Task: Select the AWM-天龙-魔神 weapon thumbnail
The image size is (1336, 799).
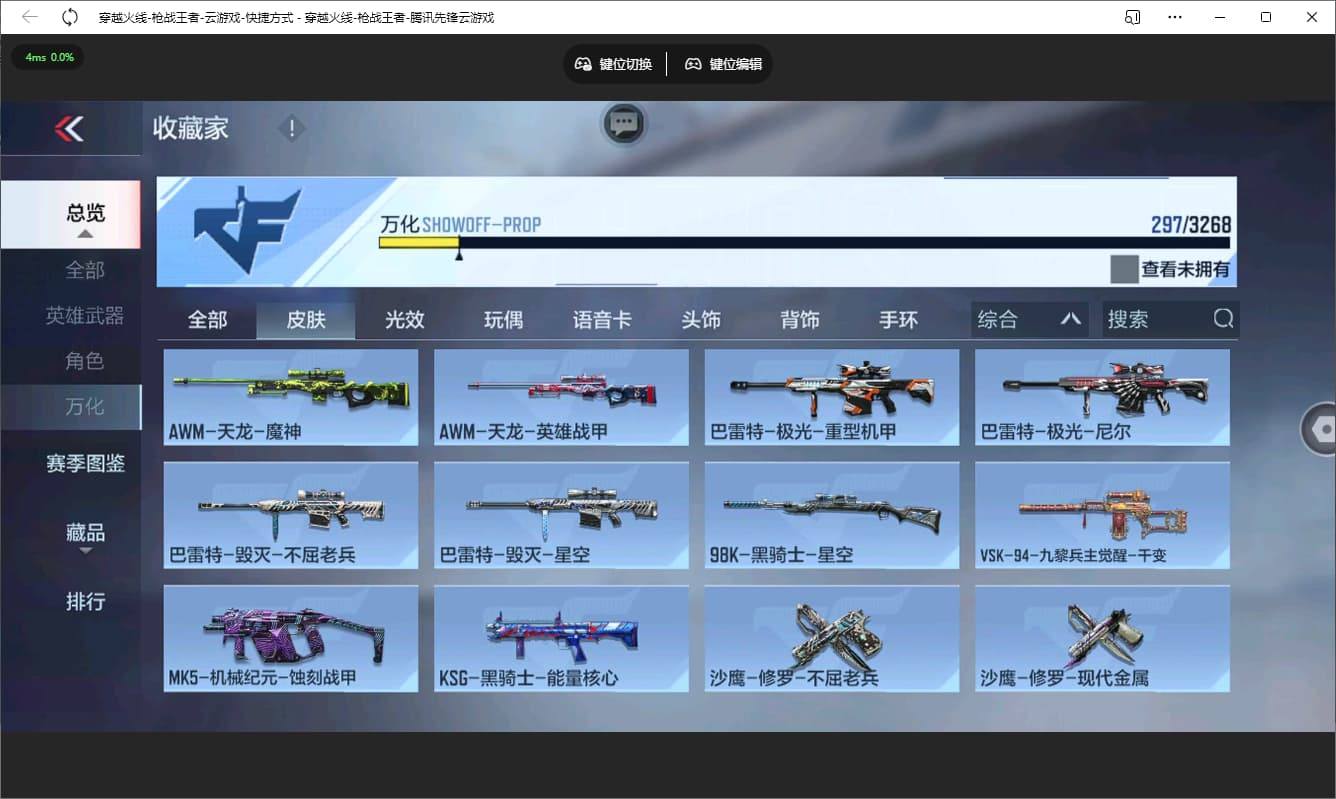Action: (x=290, y=397)
